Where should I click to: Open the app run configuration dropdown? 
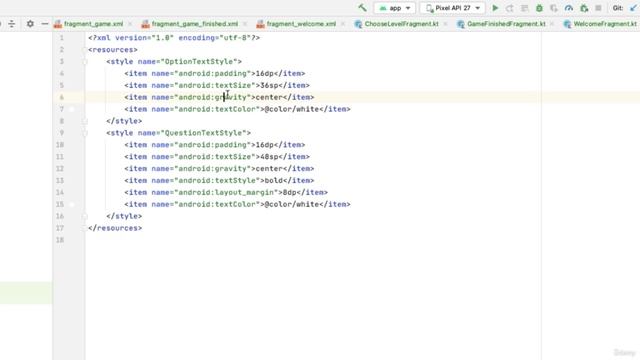394,8
